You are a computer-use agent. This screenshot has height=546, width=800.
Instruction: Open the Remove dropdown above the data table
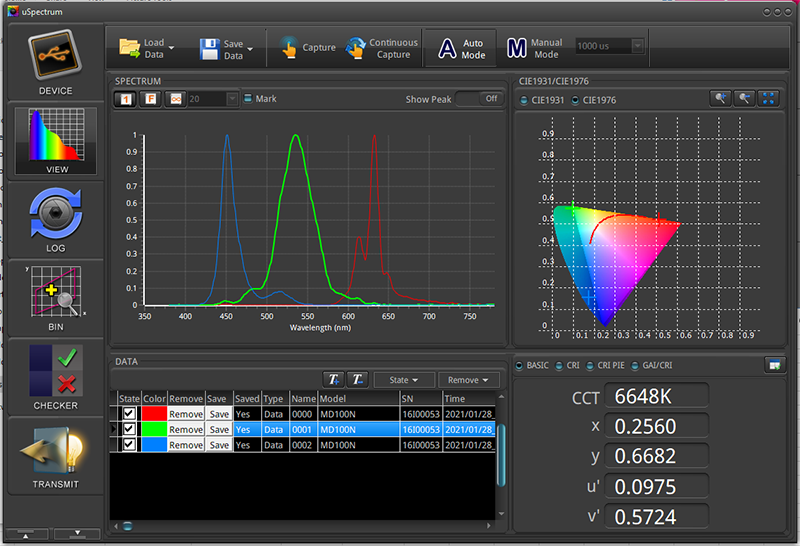coord(468,380)
